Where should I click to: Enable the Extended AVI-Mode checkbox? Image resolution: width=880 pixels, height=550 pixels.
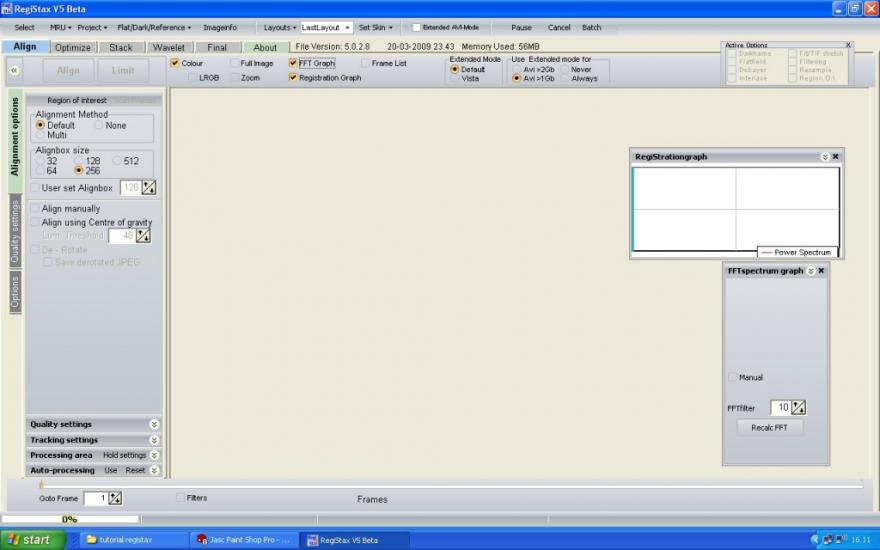tap(416, 28)
